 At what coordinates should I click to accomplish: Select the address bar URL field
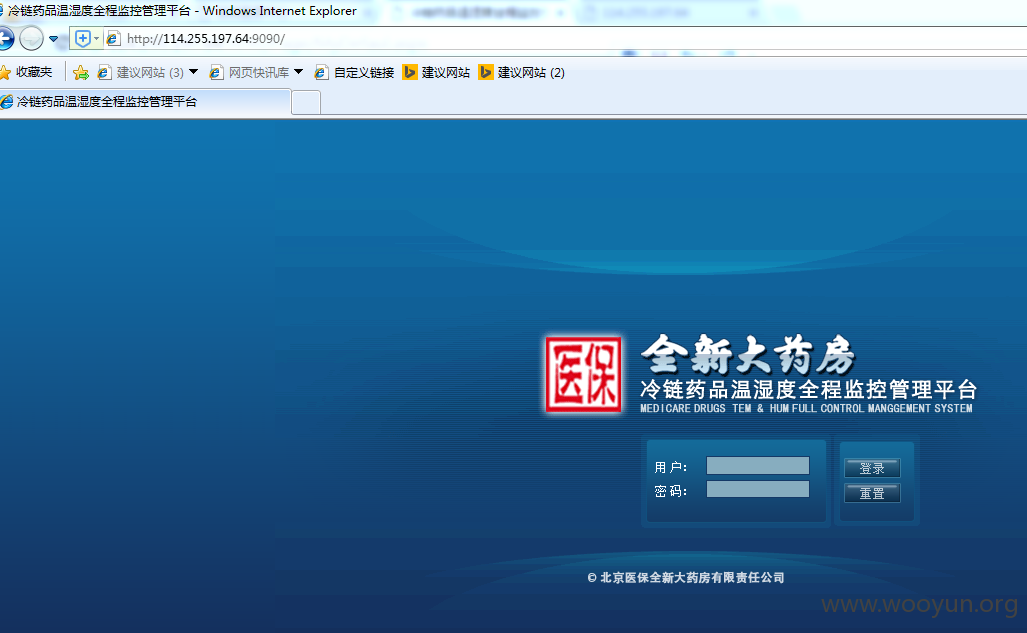(563, 39)
